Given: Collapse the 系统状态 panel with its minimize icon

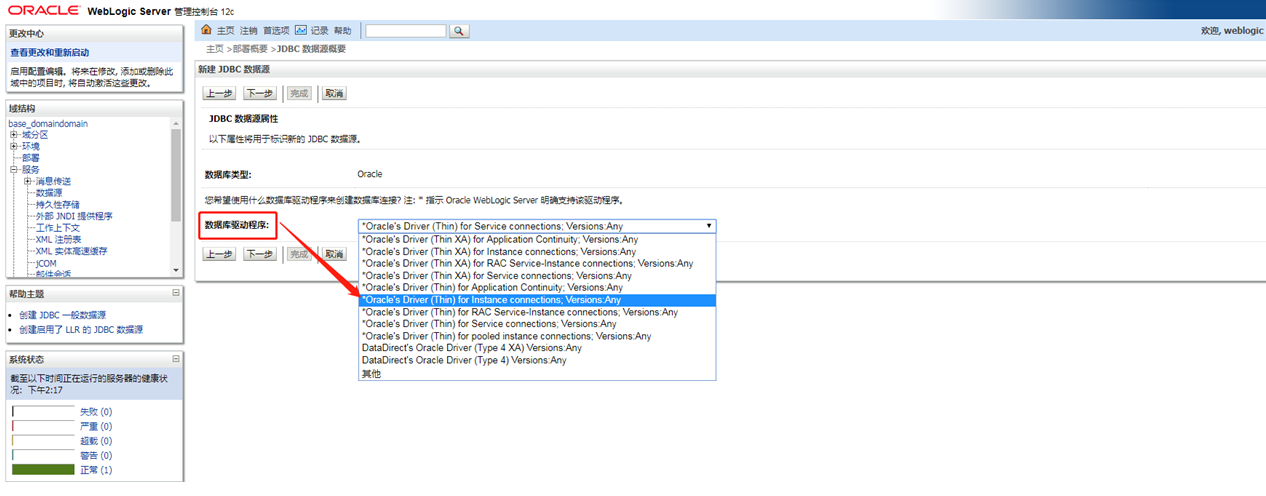Looking at the screenshot, I should point(176,358).
